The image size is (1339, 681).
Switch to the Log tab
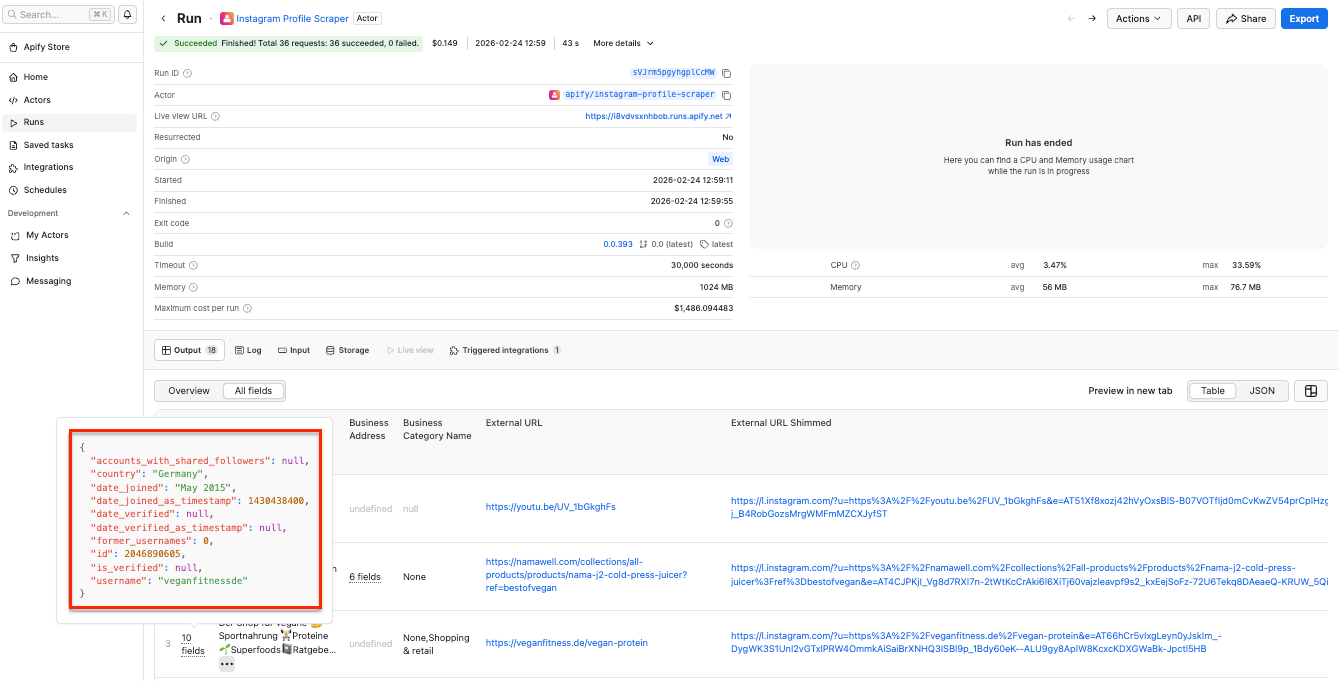pyautogui.click(x=248, y=351)
